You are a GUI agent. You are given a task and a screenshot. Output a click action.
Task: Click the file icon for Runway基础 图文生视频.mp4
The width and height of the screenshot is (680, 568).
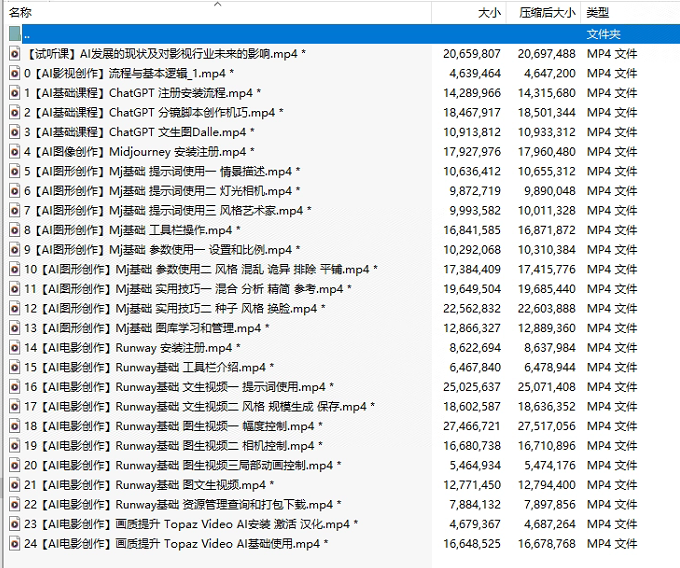point(14,485)
